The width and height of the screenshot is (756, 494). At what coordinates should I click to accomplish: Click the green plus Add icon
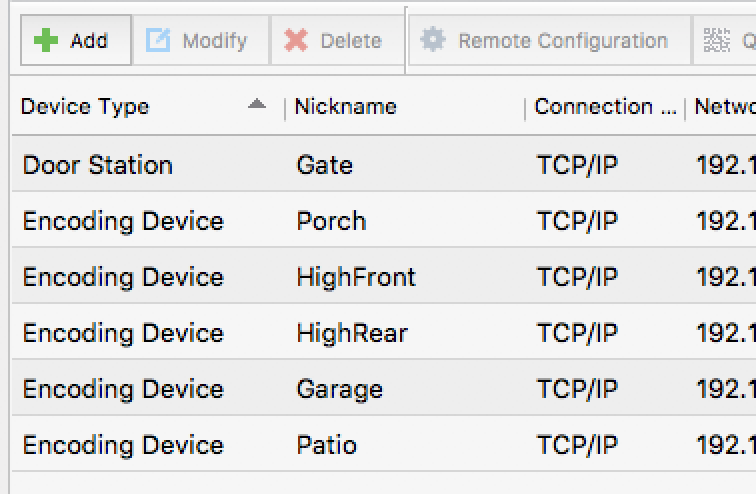[x=46, y=41]
